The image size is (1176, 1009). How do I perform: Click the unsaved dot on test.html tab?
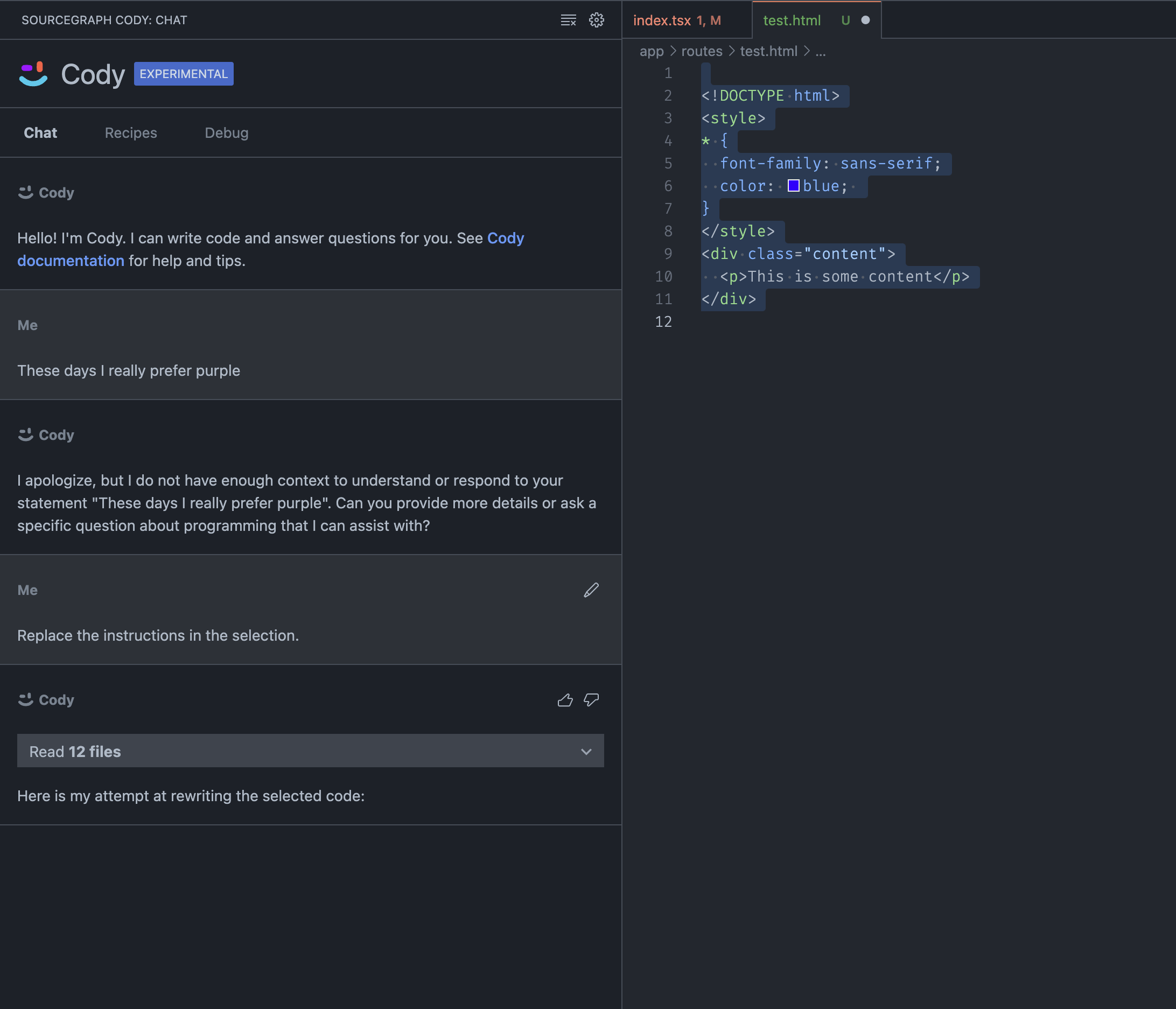pos(865,20)
